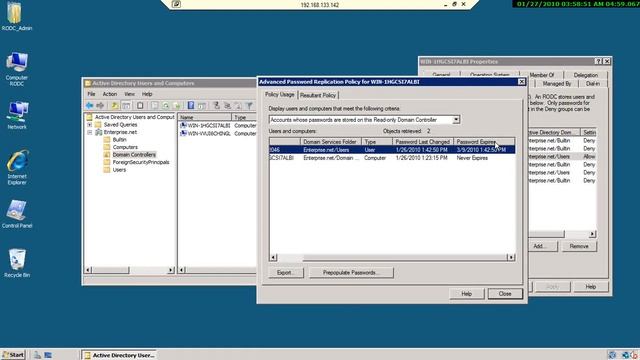This screenshot has height=360, width=640.
Task: Click the Export List toolbar icon
Action: pyautogui.click(x=176, y=106)
